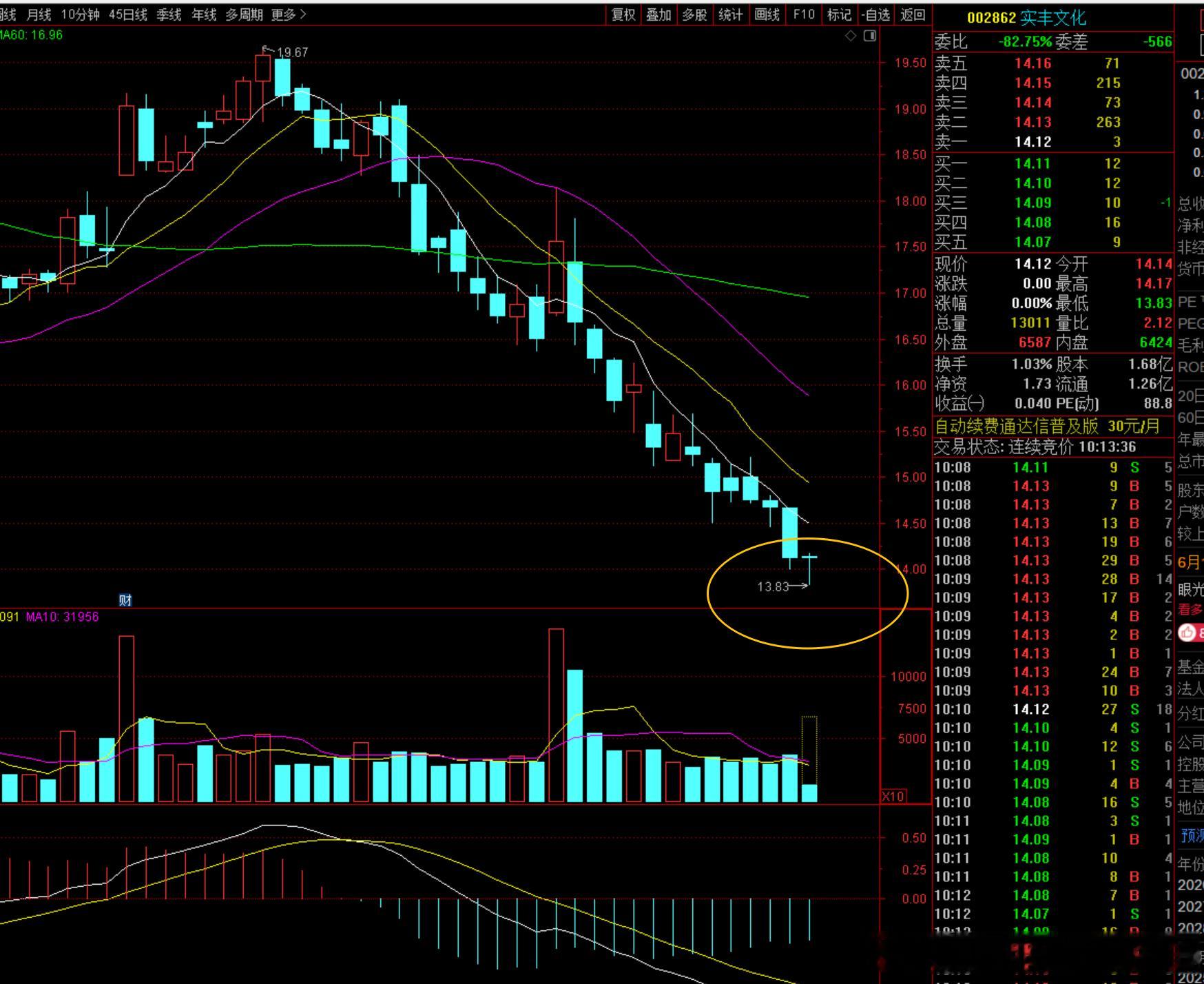Click PE(动) value 88.8
1204x984 pixels.
[x=1158, y=403]
